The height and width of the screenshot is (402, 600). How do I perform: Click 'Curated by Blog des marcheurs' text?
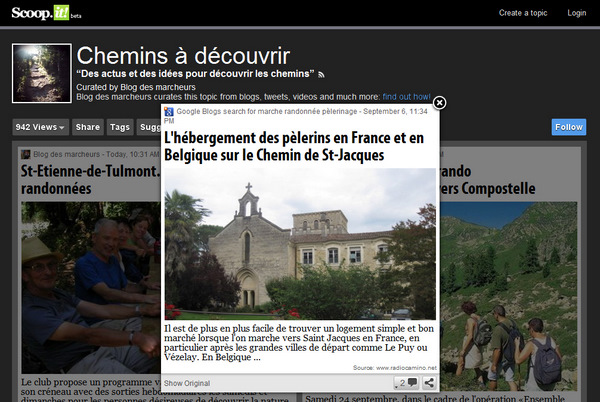coord(136,87)
